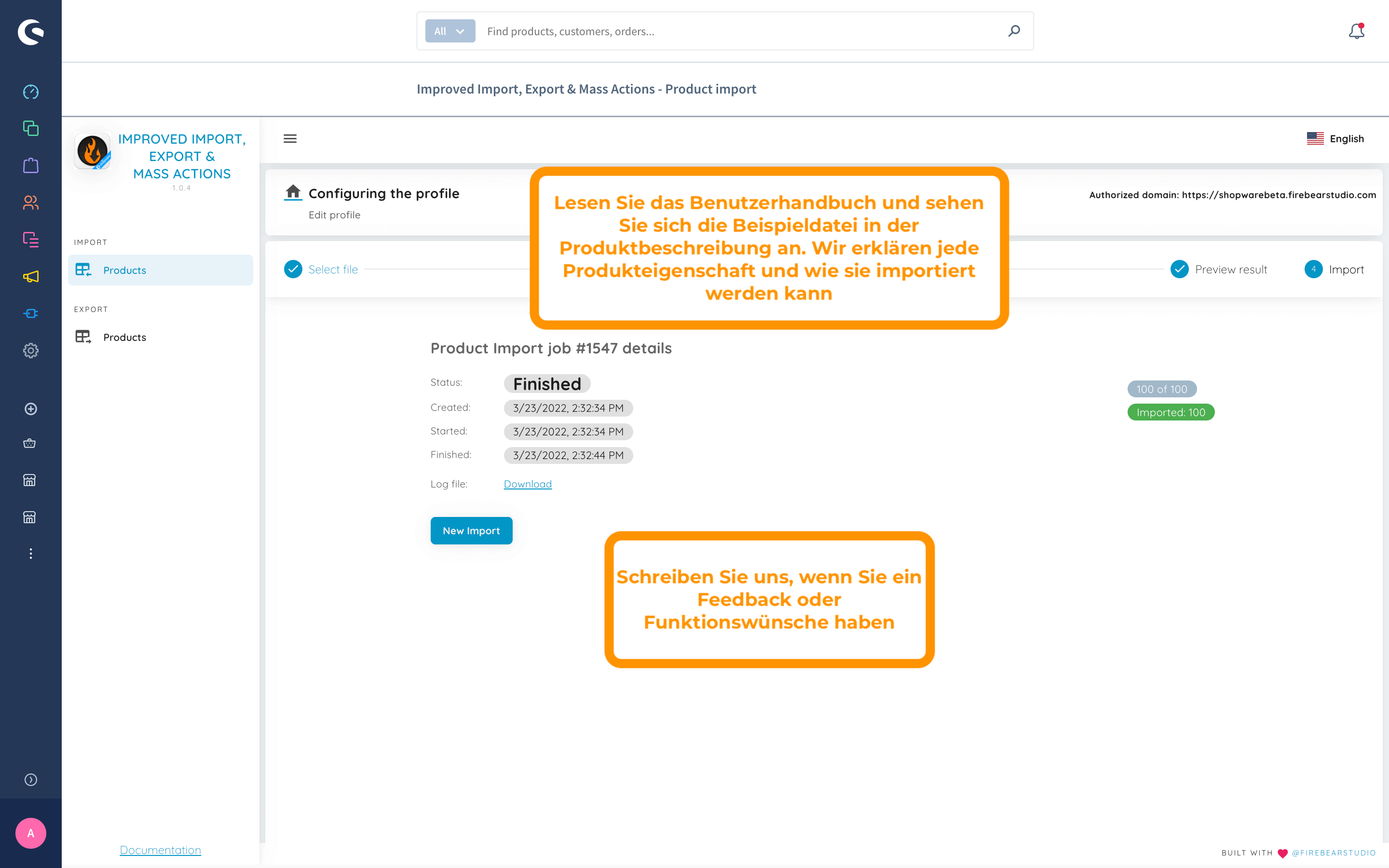Click the Download log file link

click(528, 484)
